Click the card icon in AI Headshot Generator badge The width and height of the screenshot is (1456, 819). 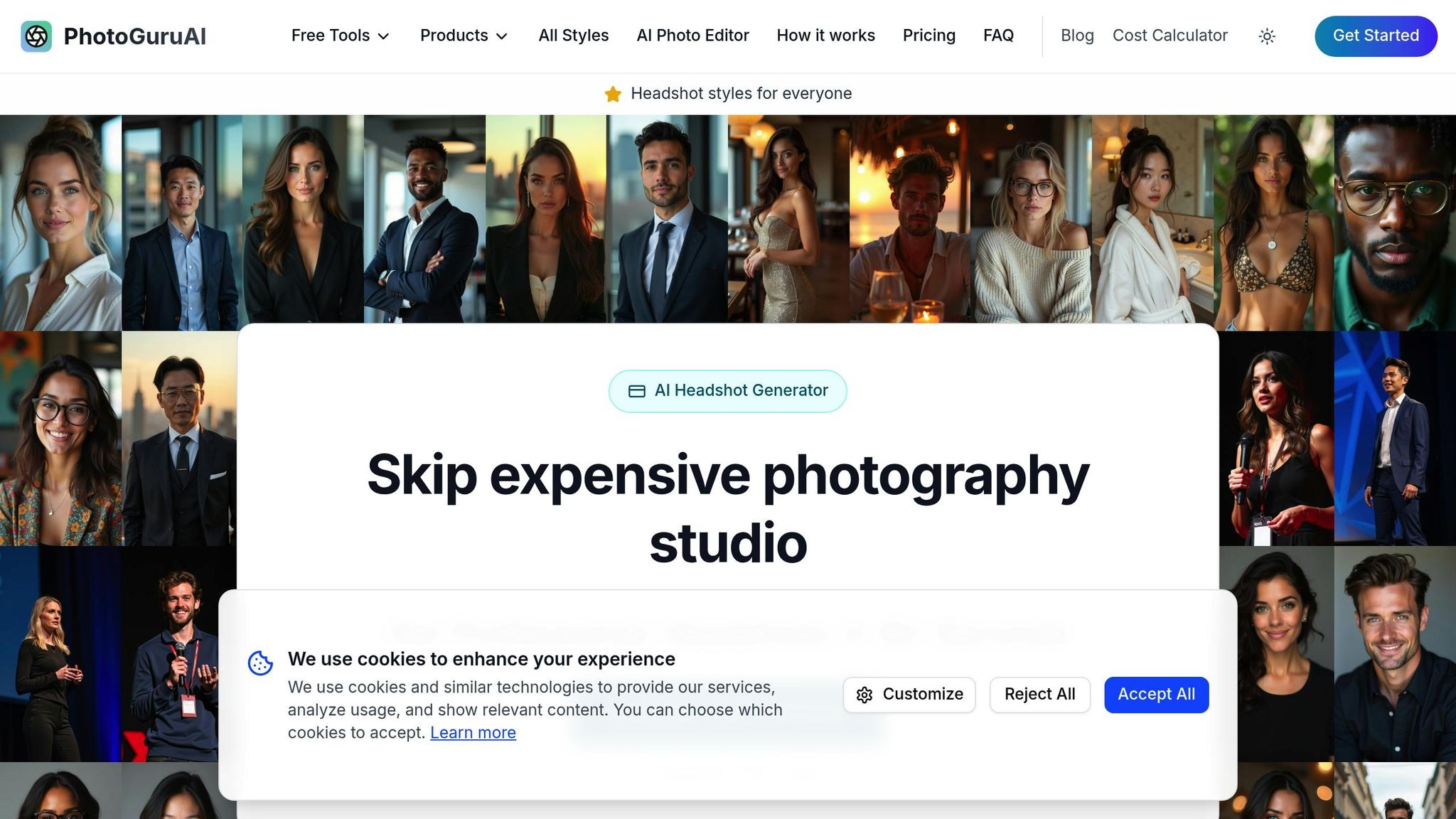click(637, 390)
